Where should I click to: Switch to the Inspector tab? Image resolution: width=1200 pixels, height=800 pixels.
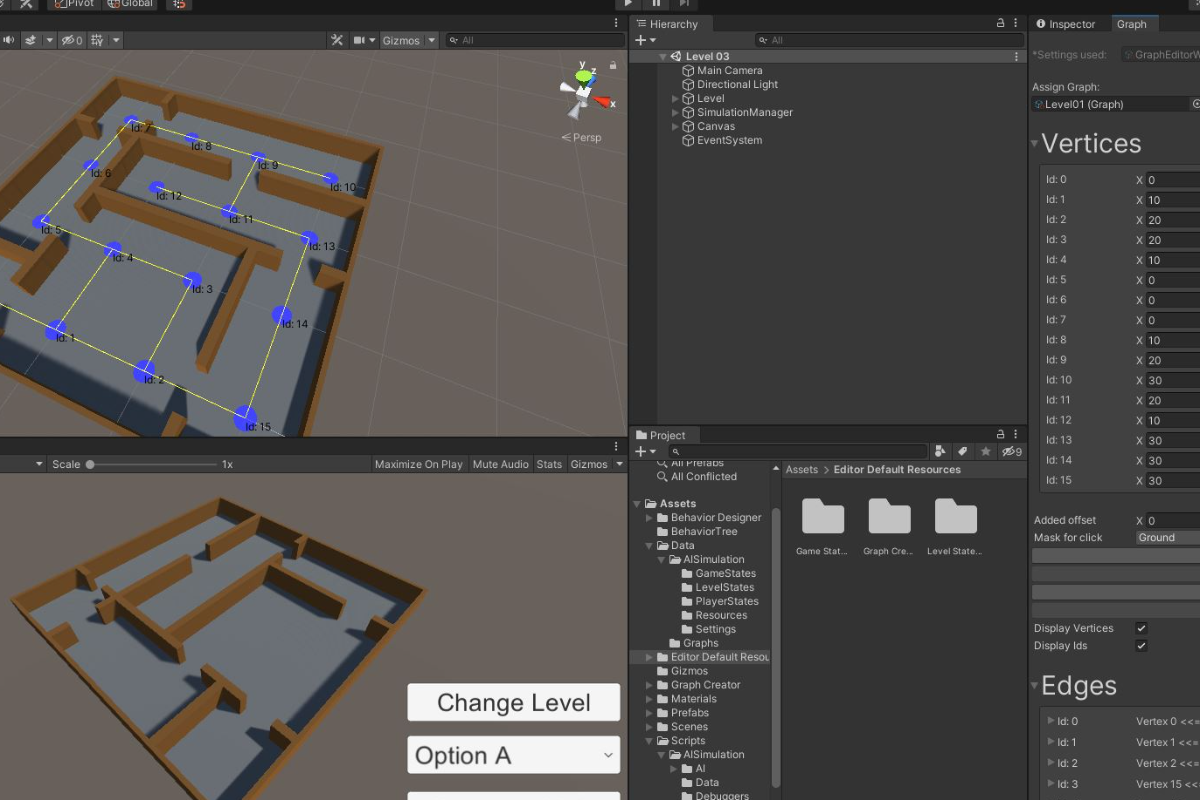[1066, 24]
